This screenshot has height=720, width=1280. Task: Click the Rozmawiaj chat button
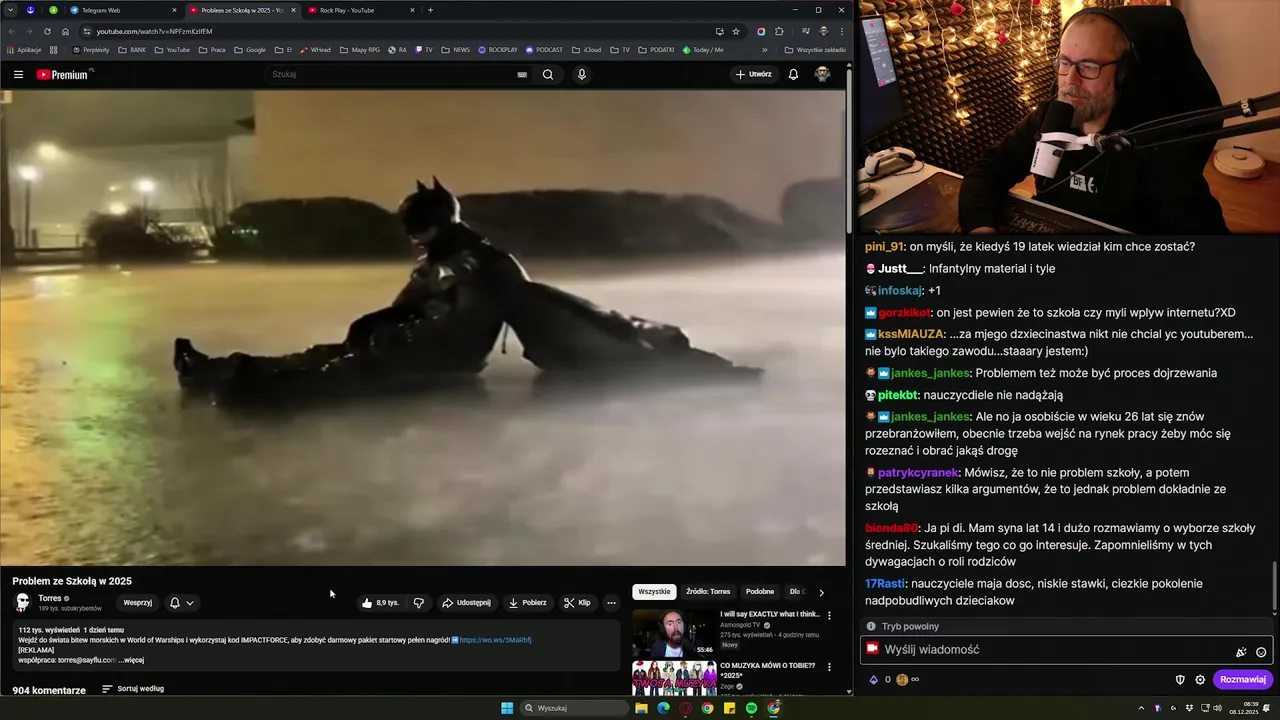coord(1243,680)
